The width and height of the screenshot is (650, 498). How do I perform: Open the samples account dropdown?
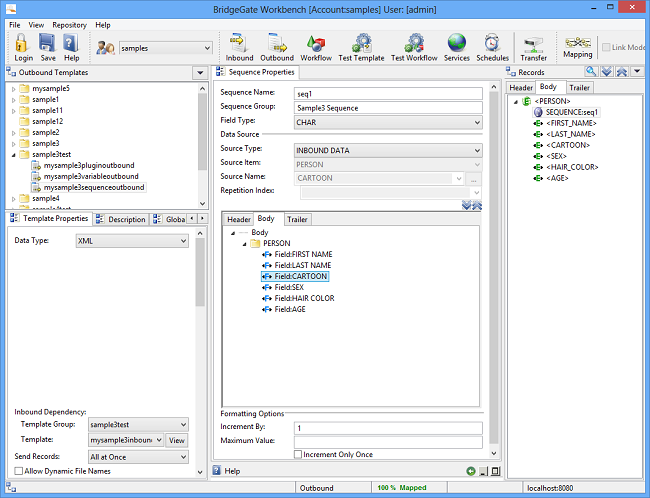click(207, 48)
